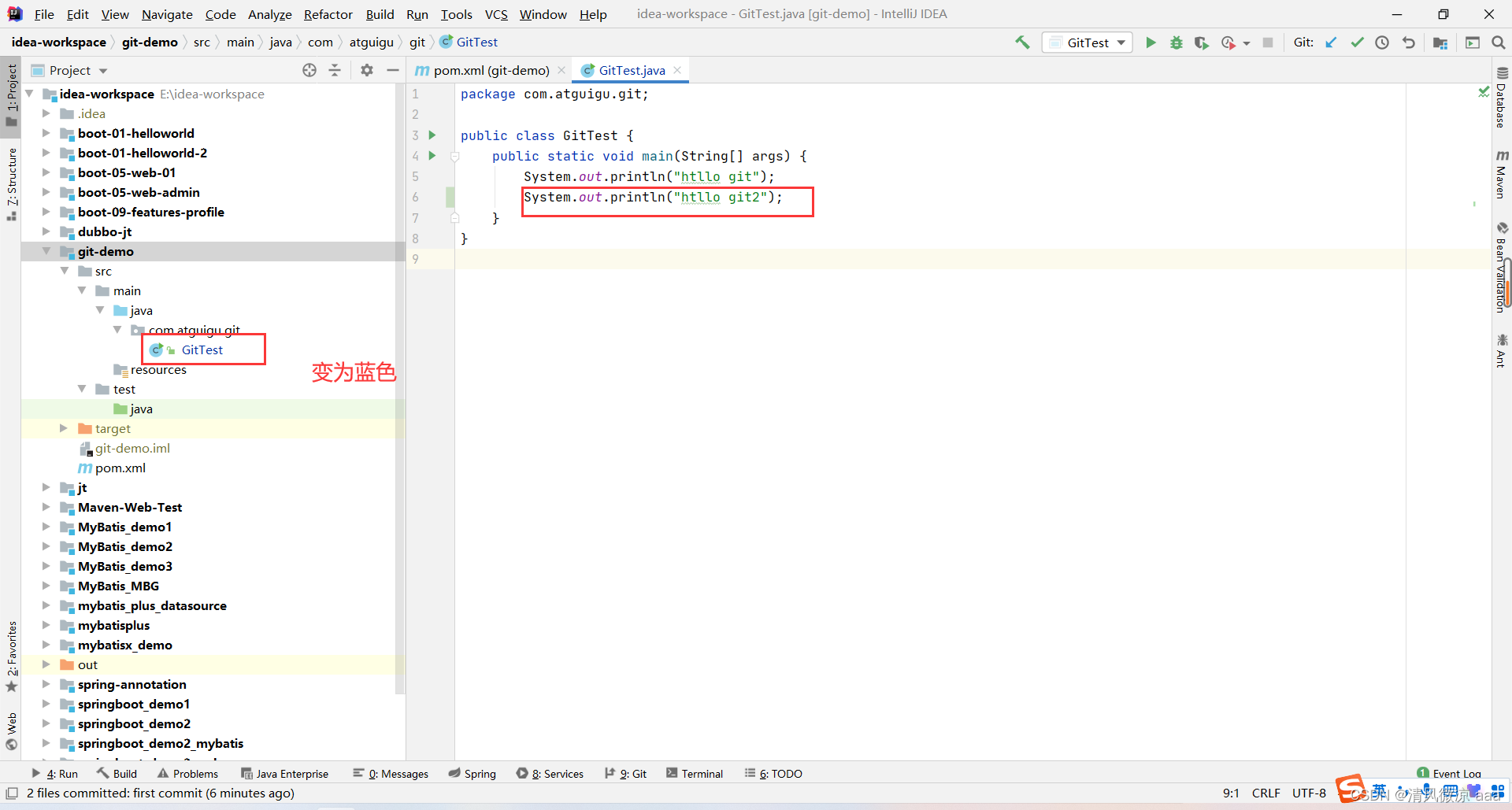The width and height of the screenshot is (1512, 810).
Task: Open the 6: TODO tool window
Action: coord(773,774)
